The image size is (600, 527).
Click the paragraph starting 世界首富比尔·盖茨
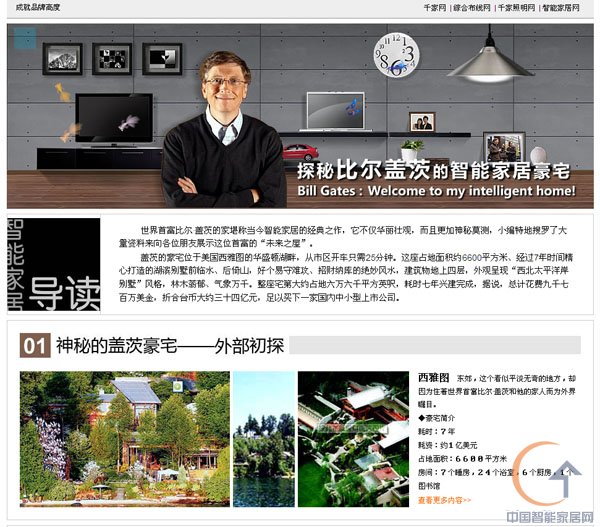click(342, 237)
